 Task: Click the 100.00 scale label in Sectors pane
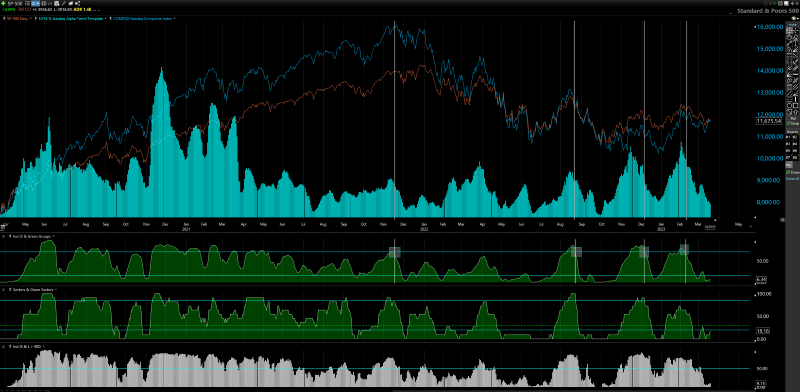pyautogui.click(x=764, y=294)
